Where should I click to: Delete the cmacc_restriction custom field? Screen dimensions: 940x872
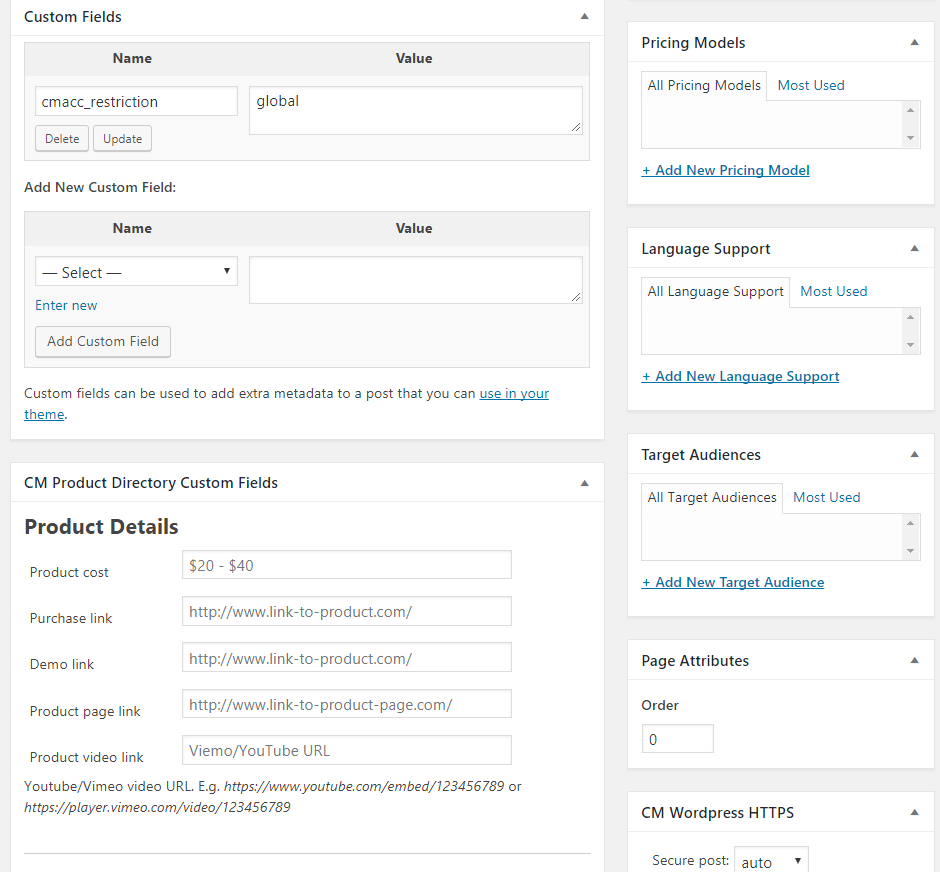click(x=62, y=139)
